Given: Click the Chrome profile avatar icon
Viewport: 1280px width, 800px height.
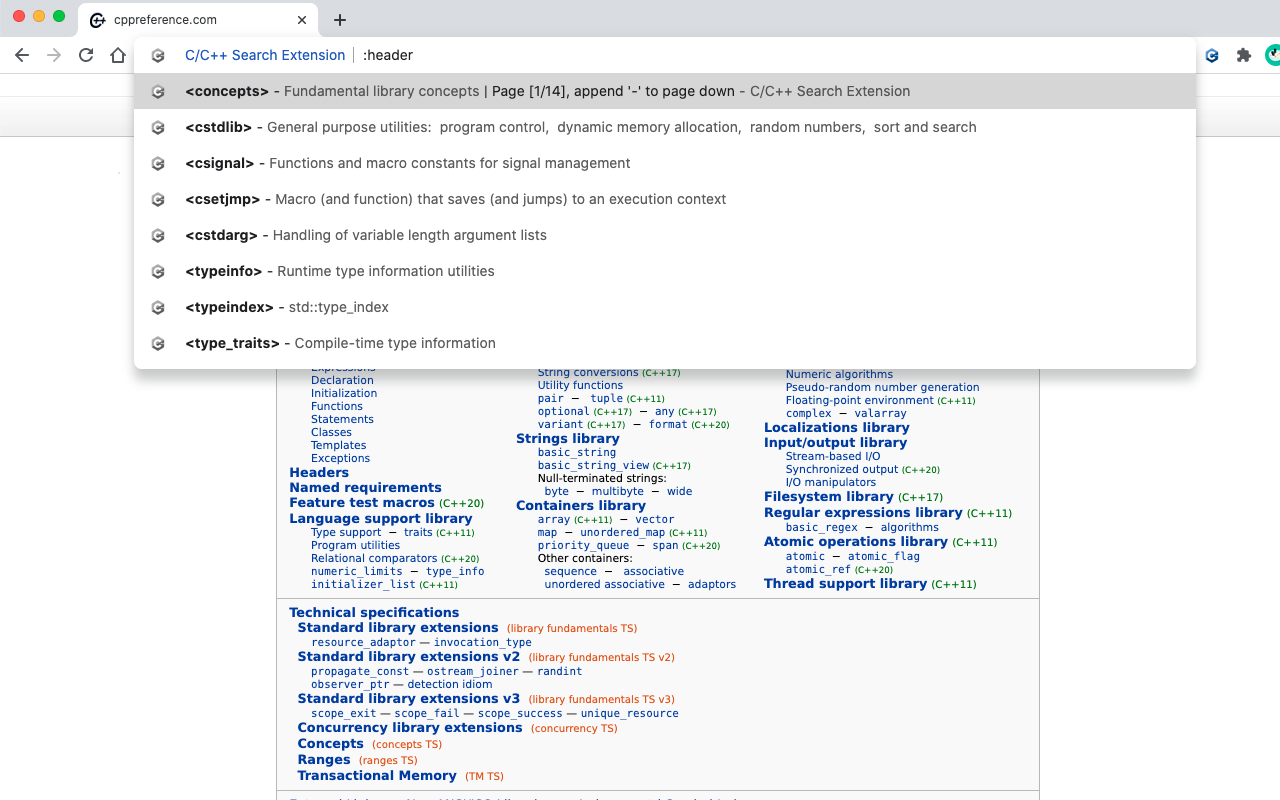Looking at the screenshot, I should pos(1272,55).
